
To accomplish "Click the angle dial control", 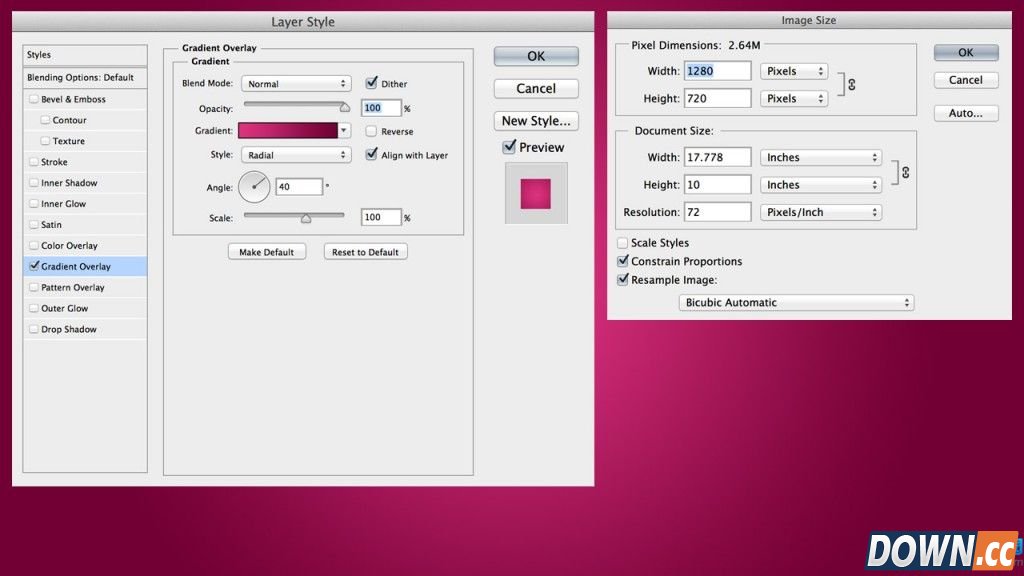I will click(254, 186).
